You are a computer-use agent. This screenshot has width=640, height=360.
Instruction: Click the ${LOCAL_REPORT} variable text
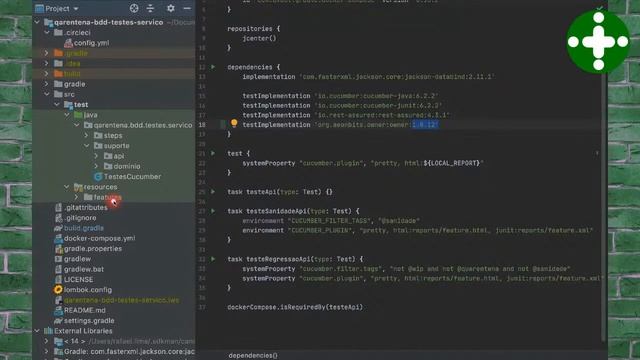451,163
